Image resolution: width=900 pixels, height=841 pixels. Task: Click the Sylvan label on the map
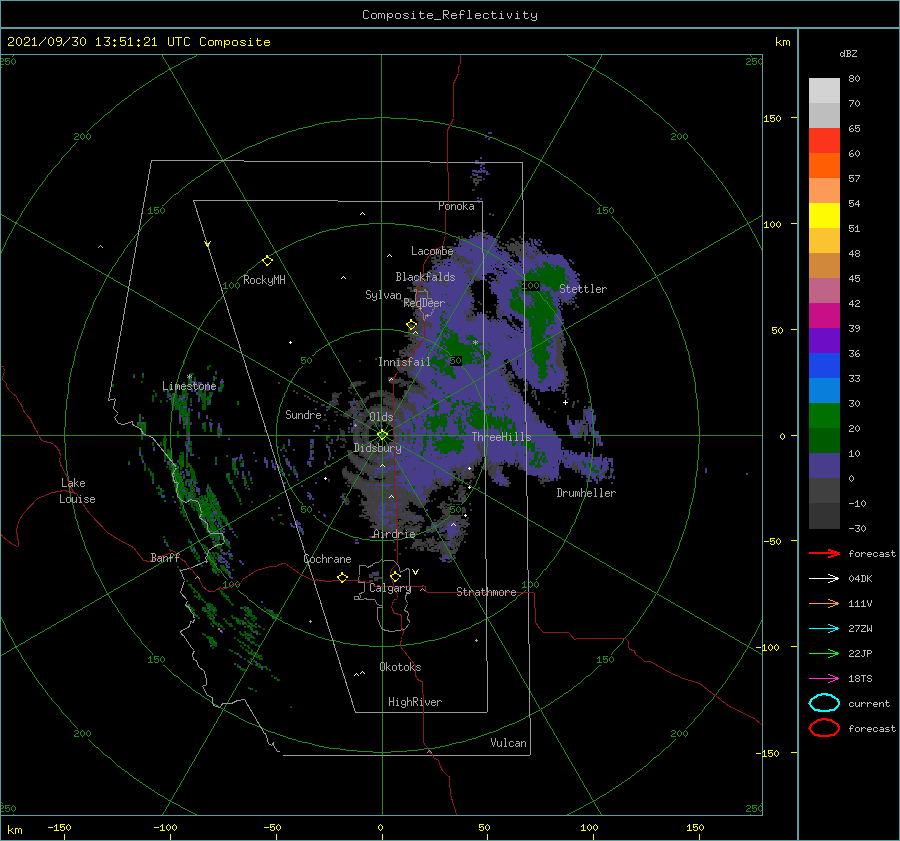(x=383, y=295)
